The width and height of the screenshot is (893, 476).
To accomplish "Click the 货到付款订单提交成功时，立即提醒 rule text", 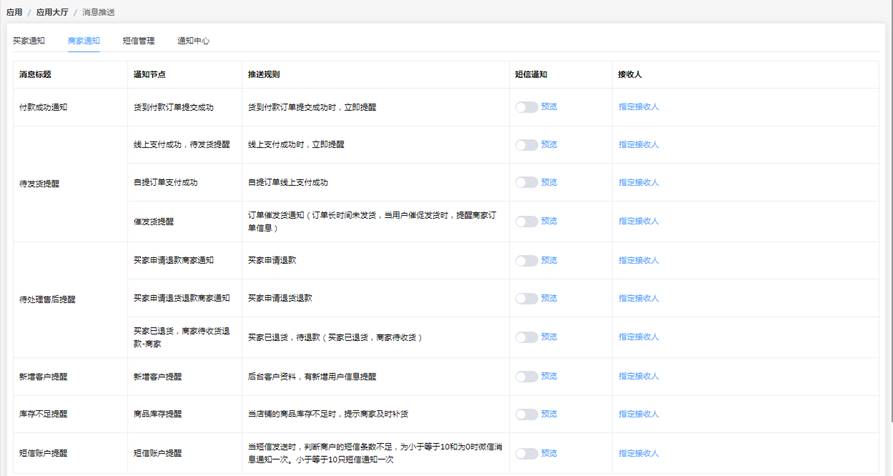I will (x=312, y=107).
